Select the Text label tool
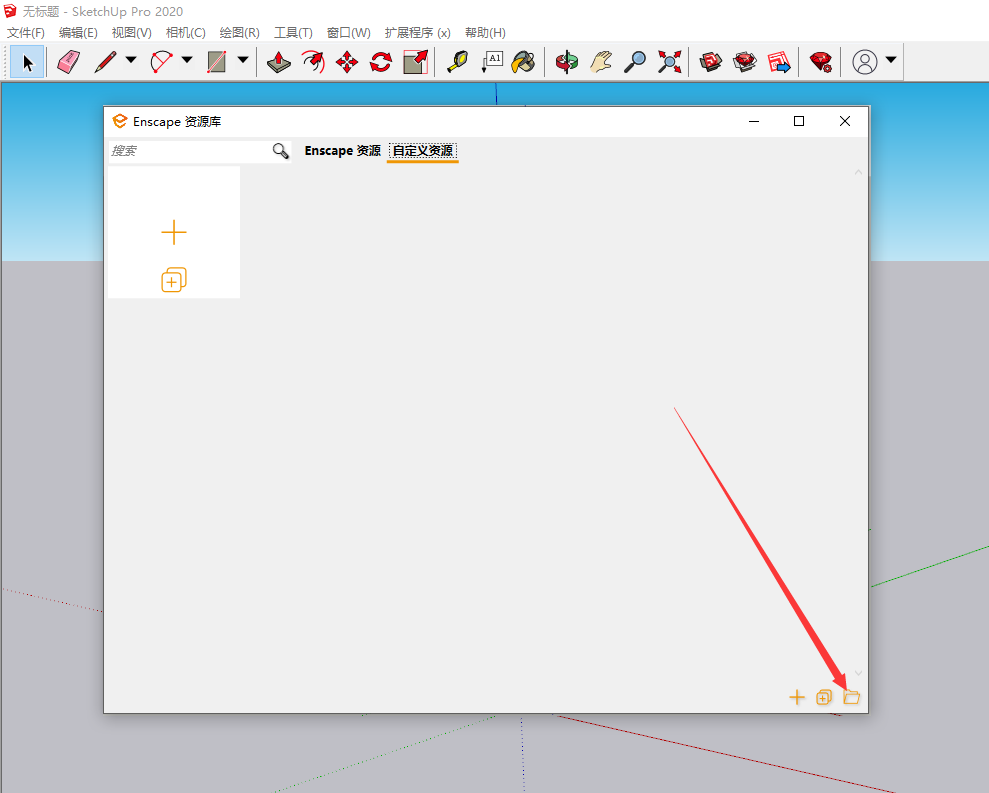The image size is (989, 793). [x=492, y=62]
